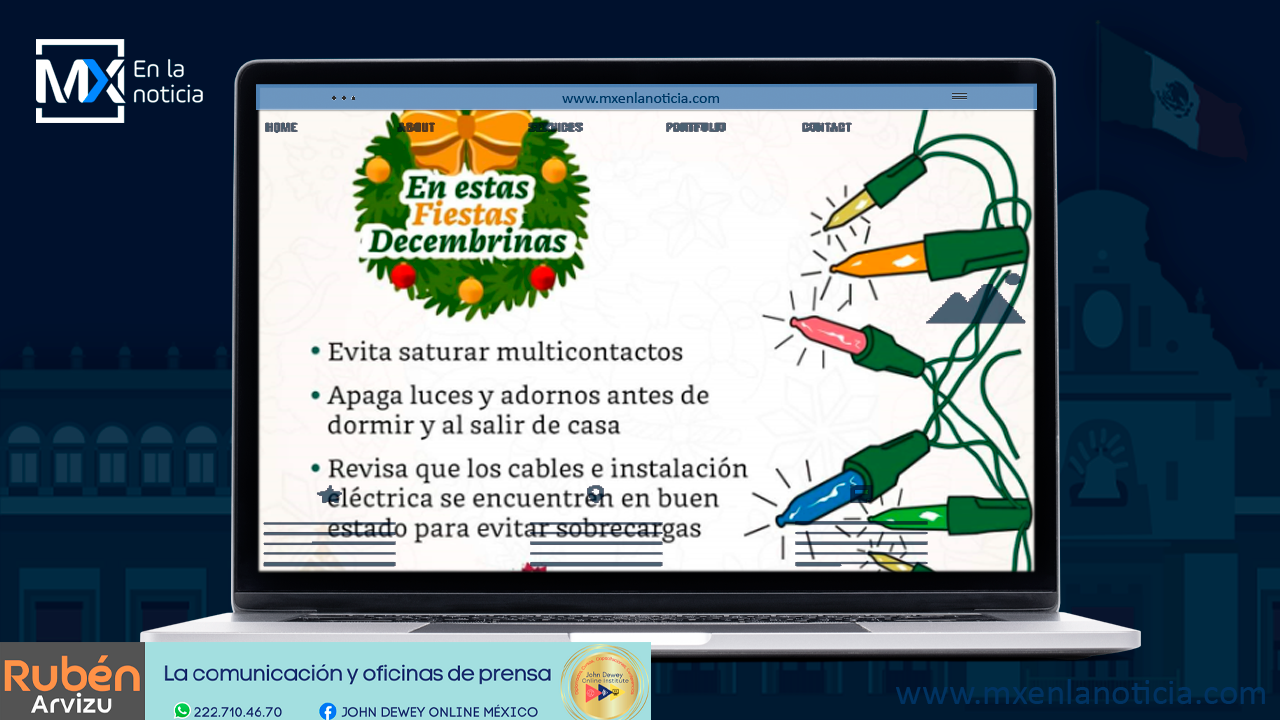The width and height of the screenshot is (1280, 720).
Task: Click the pink Christmas light bulb illustration
Action: click(x=858, y=344)
